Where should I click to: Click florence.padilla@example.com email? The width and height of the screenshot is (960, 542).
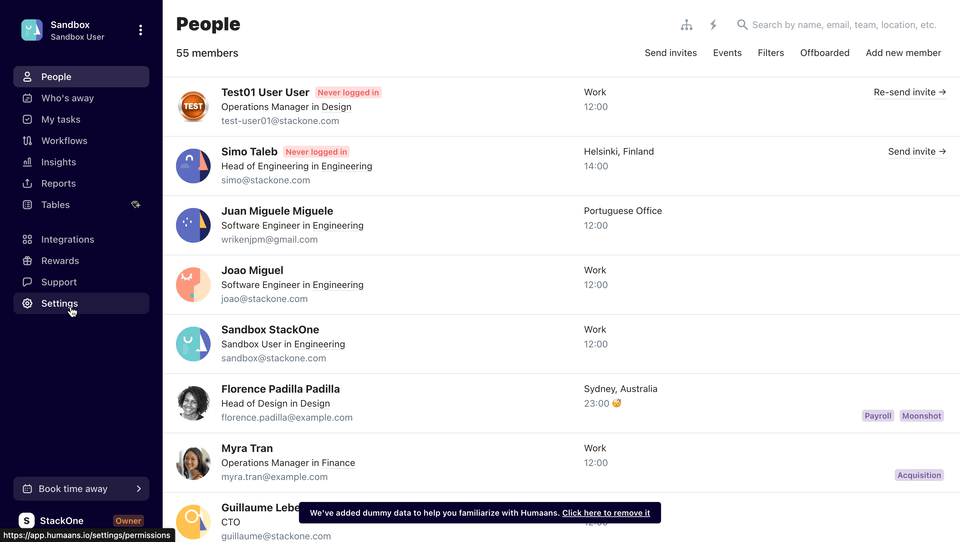[287, 418]
